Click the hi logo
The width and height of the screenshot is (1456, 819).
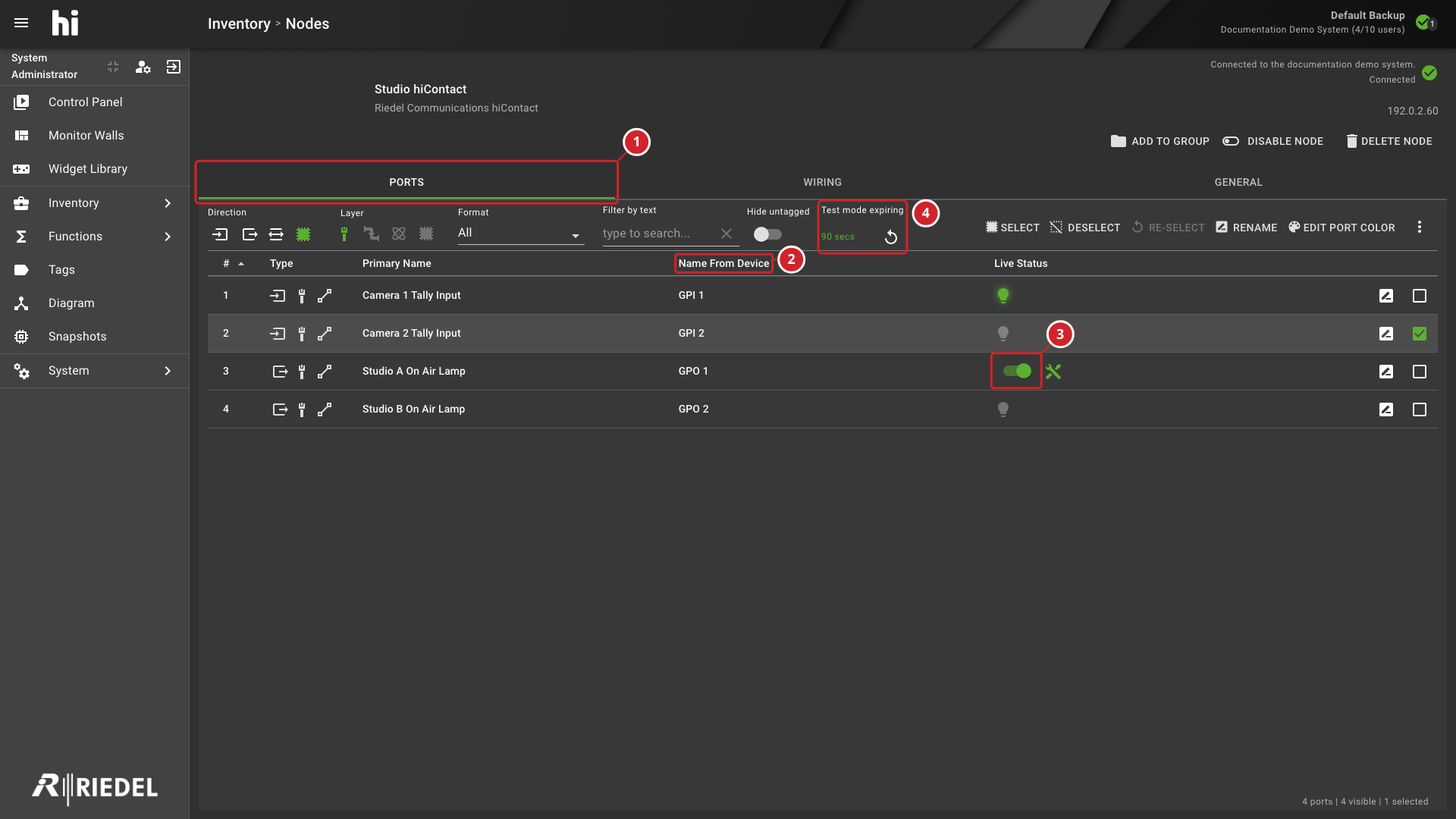pos(65,23)
